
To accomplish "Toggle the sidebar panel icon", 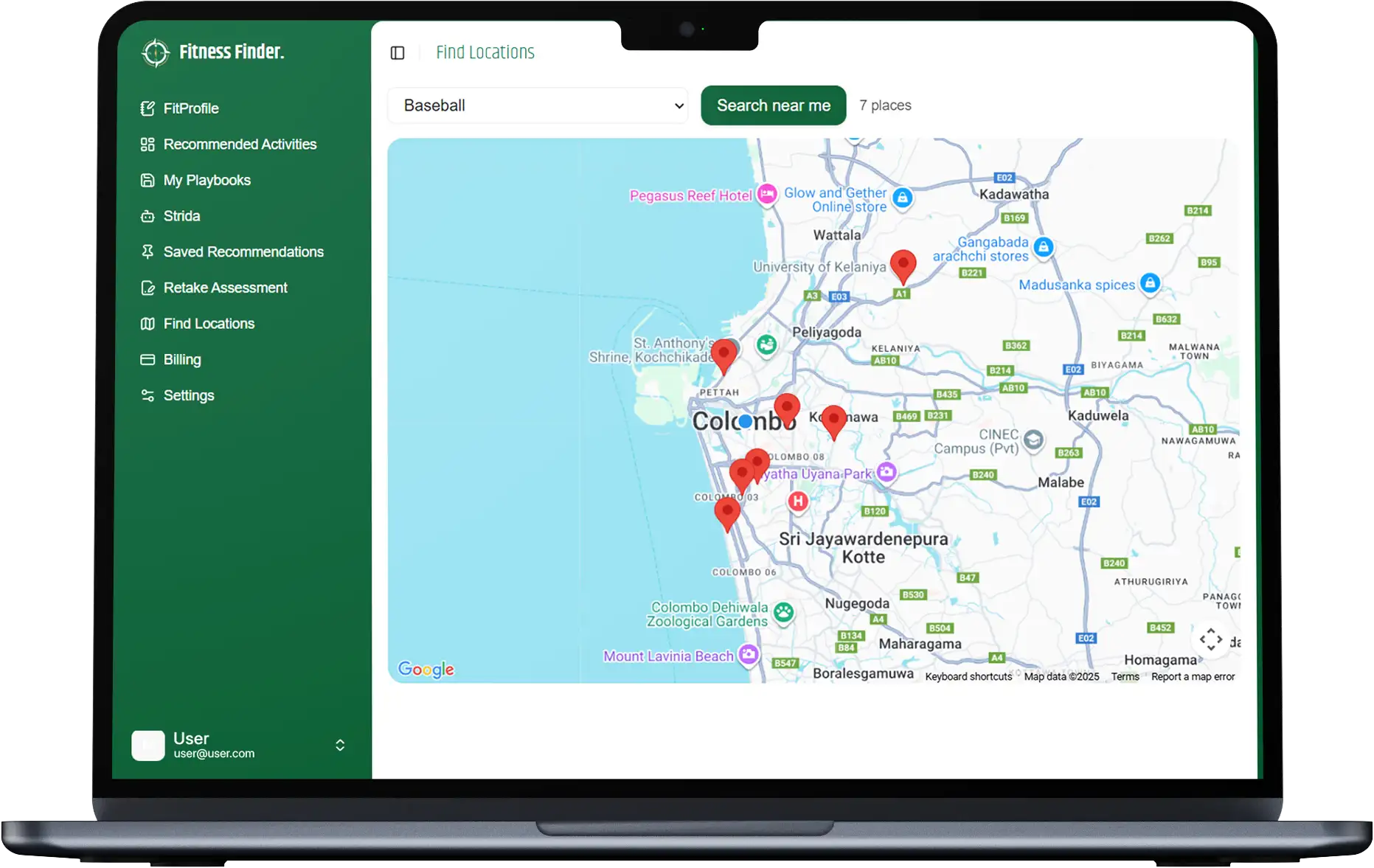I will tap(398, 52).
